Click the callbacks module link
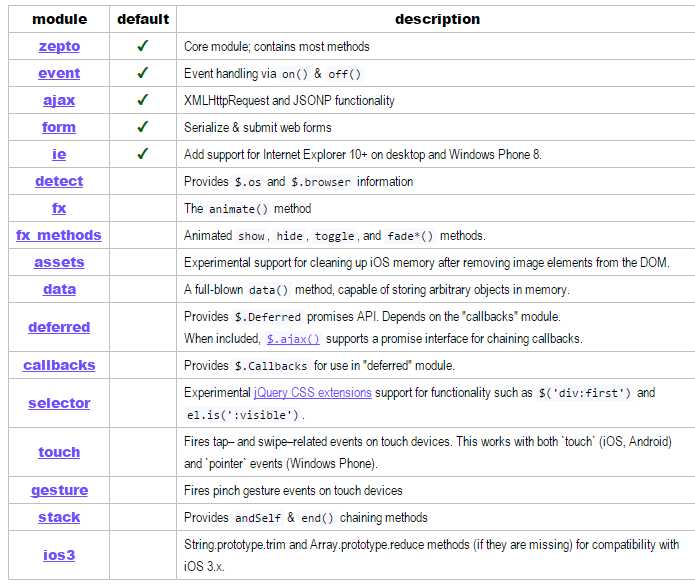 tap(59, 365)
